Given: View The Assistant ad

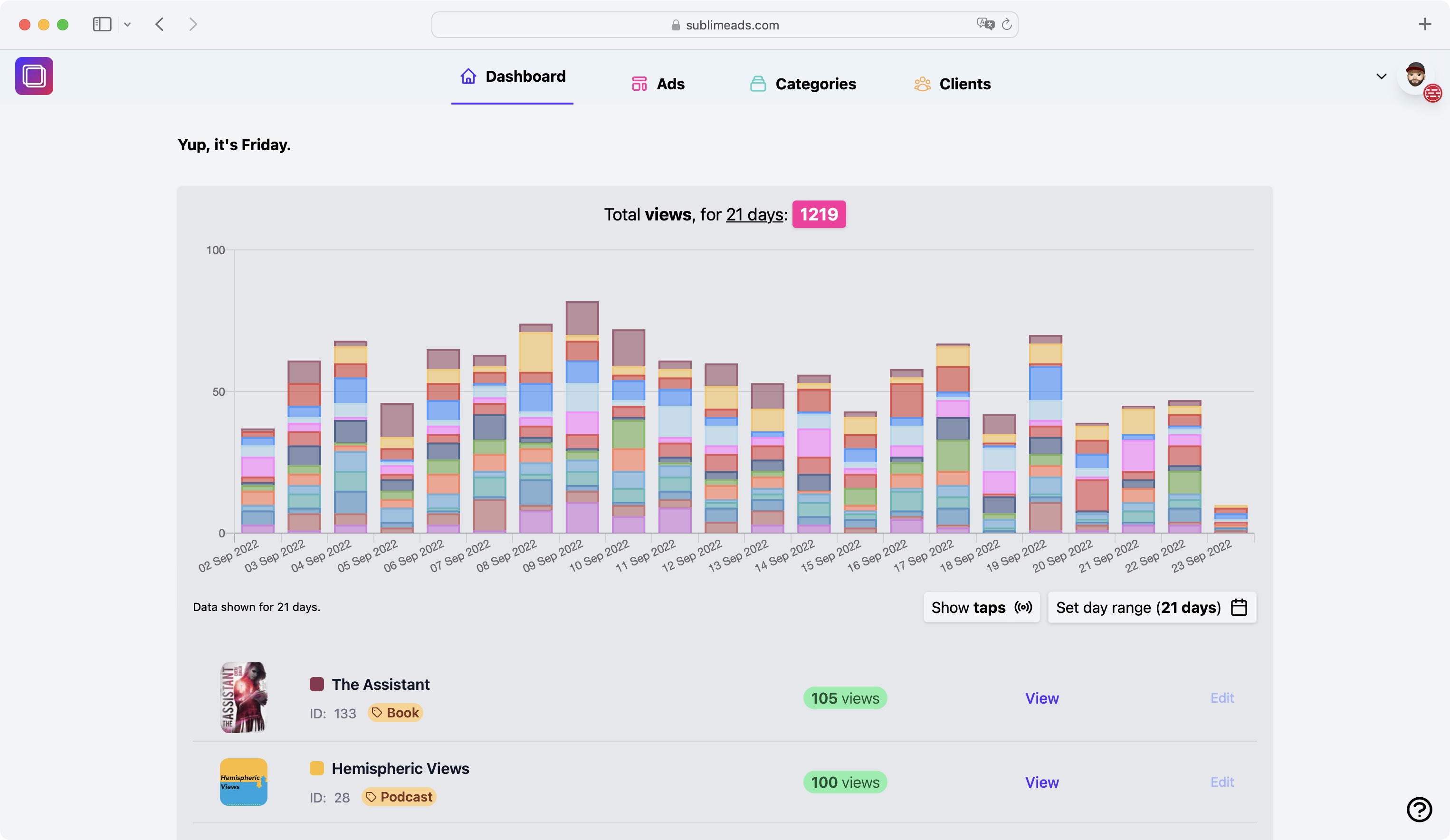Looking at the screenshot, I should point(1041,698).
